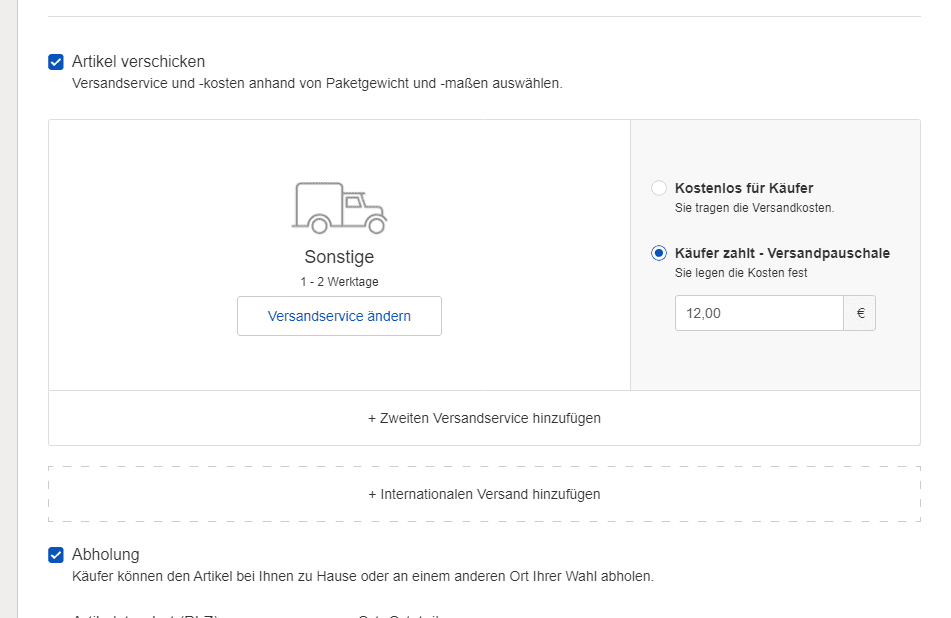This screenshot has width=951, height=618.
Task: Click the Abholung description about pickup
Action: [363, 576]
